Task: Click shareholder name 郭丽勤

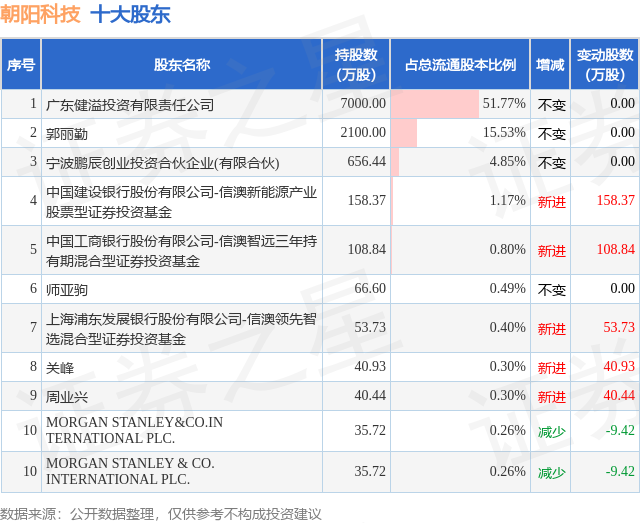Action: 67,134
